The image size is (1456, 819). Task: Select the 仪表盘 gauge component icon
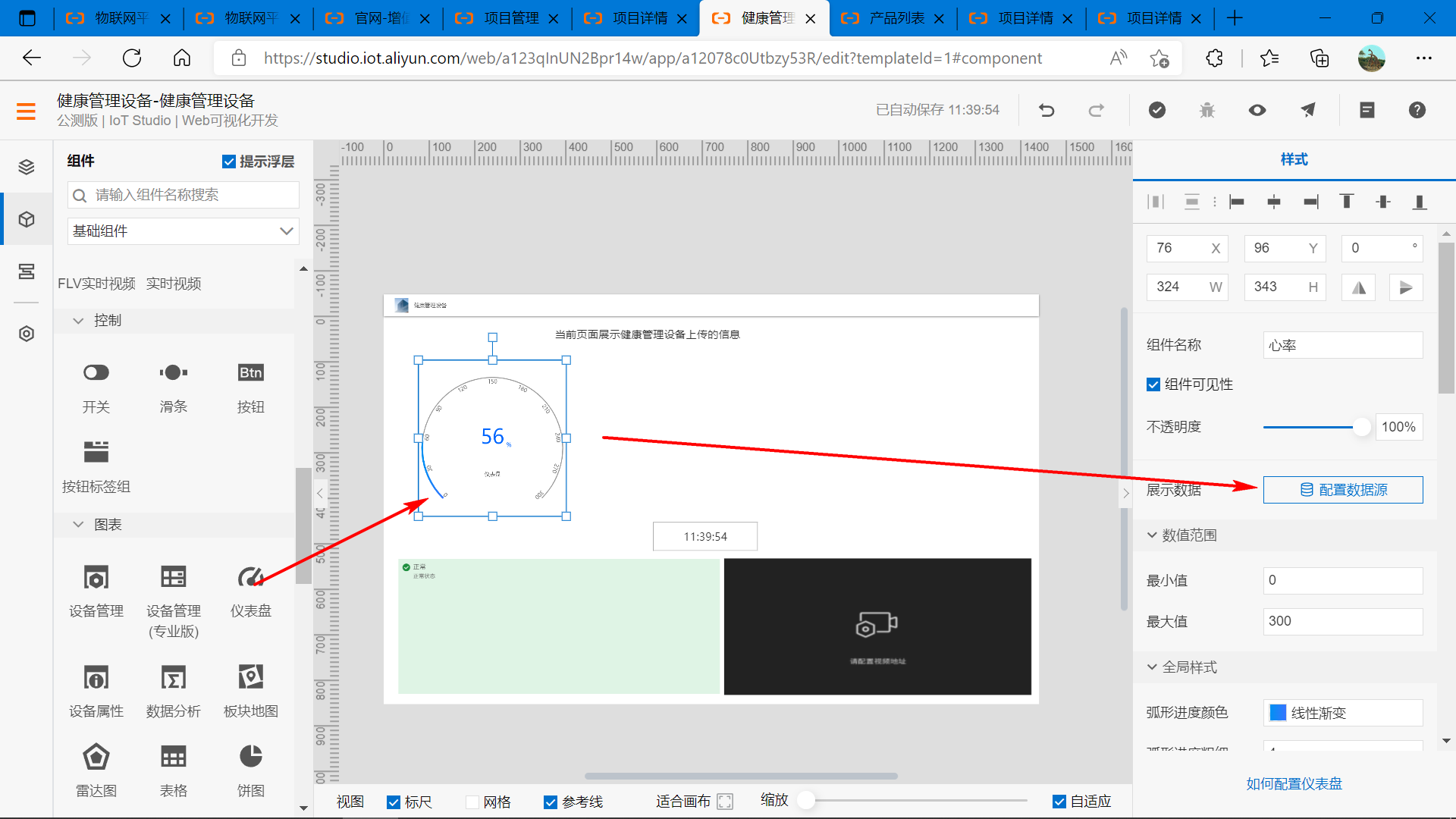(x=250, y=578)
